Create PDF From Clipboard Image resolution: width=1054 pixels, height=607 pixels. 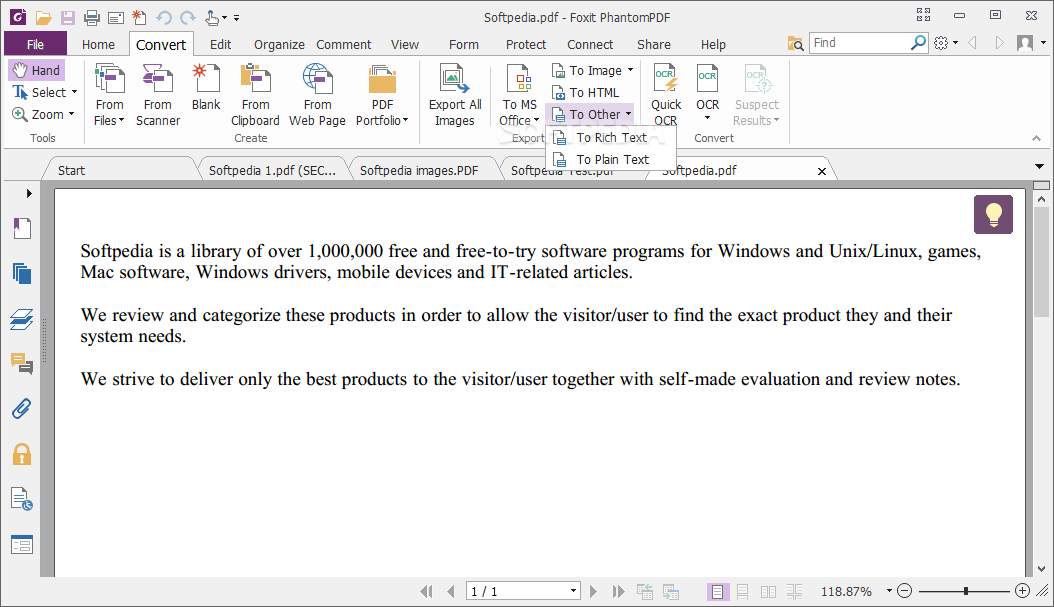pos(255,95)
